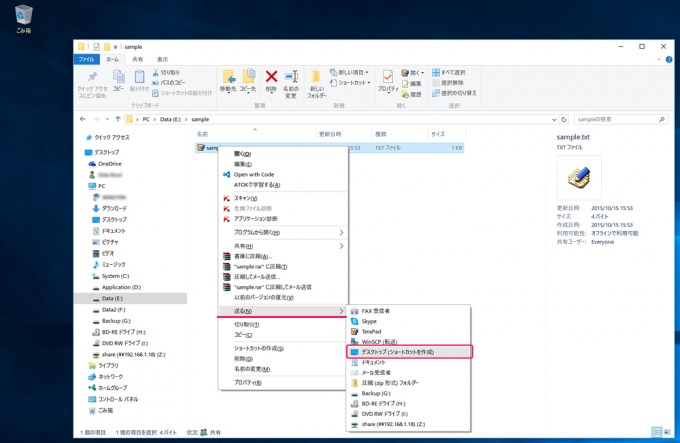
Task: Click ribbon 切り取り scissors button
Action: coord(166,72)
